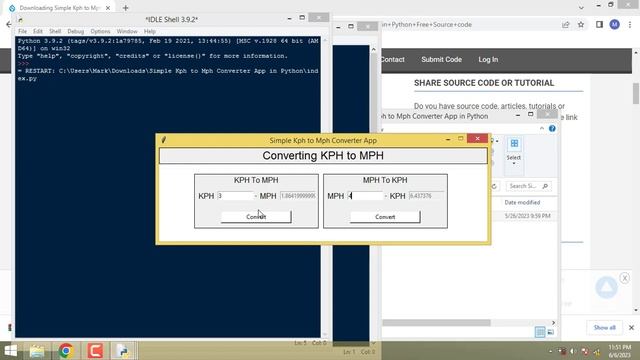Viewport: 640px width, 360px height.
Task: Open the Help icon in File Explorer
Action: 552,129
